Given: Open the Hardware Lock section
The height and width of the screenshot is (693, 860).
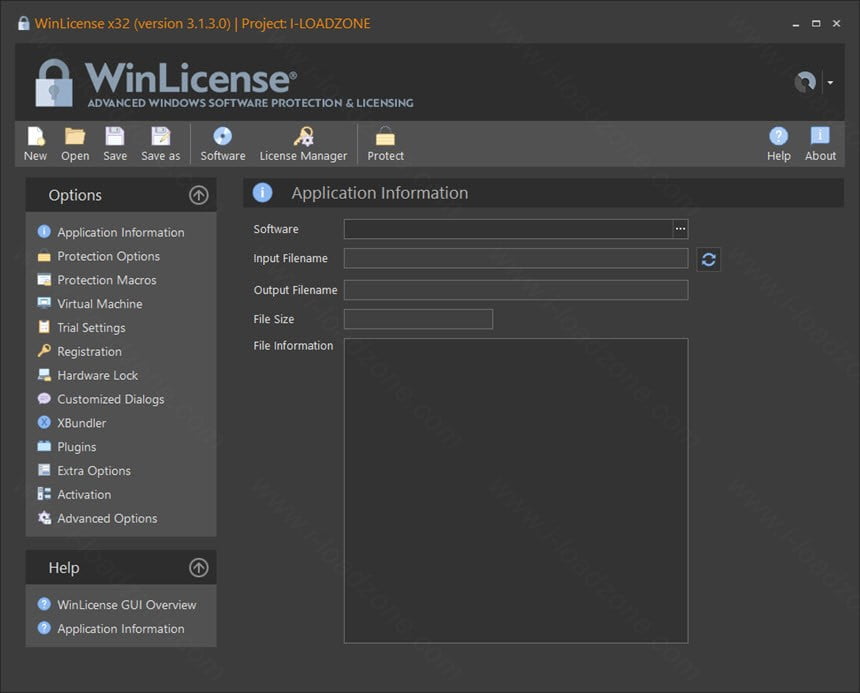Looking at the screenshot, I should pos(98,376).
